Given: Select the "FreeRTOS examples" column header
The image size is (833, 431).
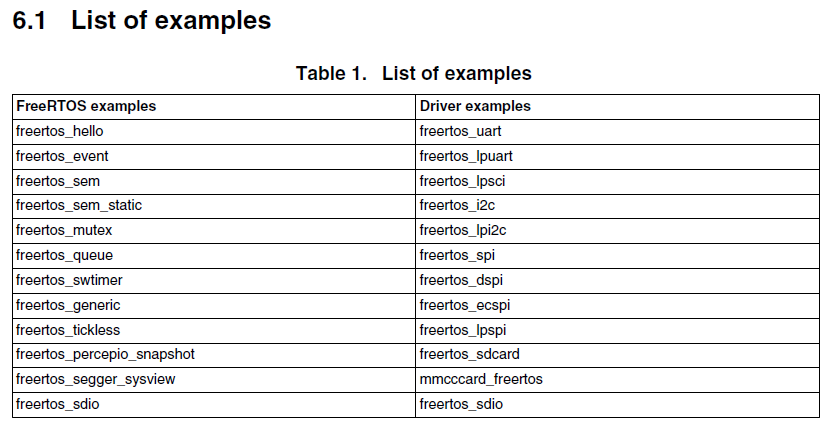Looking at the screenshot, I should 86,106.
